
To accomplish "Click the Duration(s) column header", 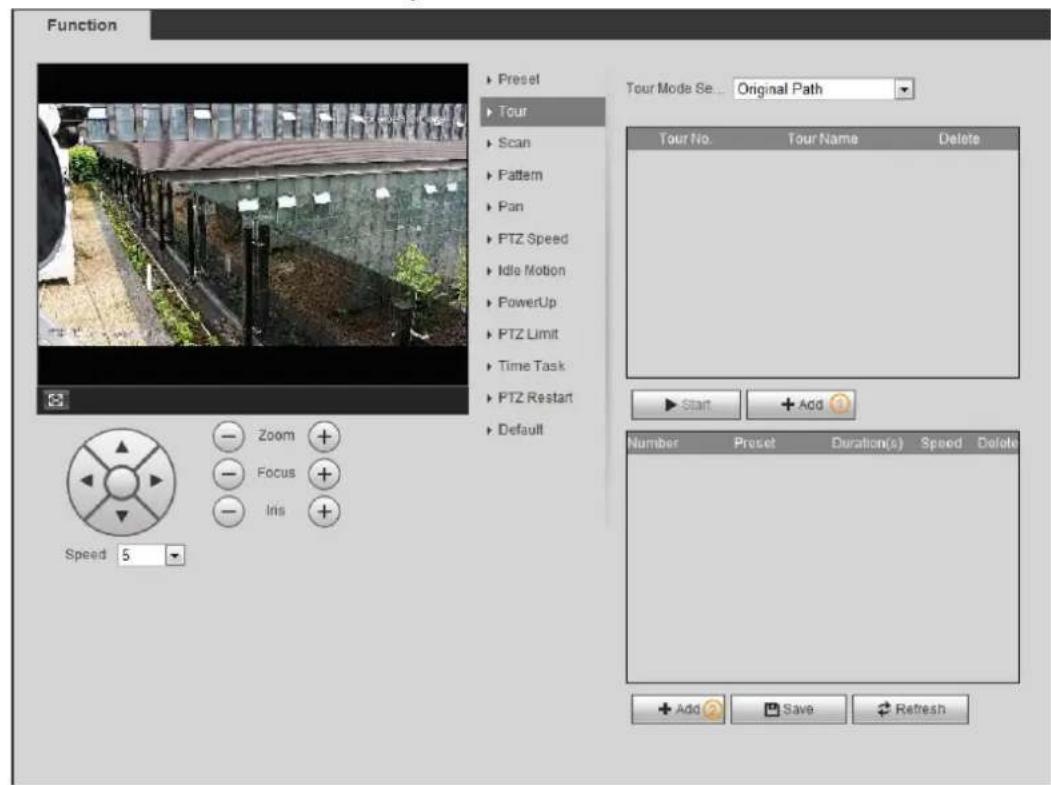I will pyautogui.click(x=867, y=443).
